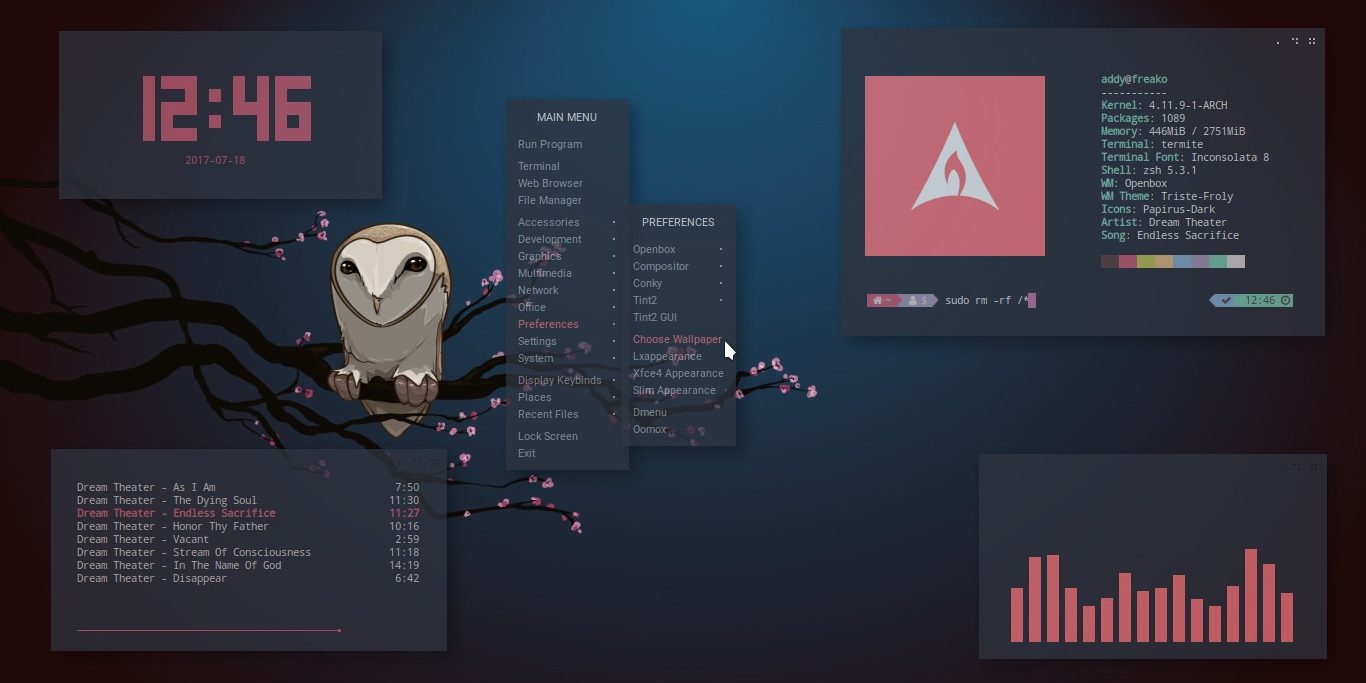Click the checkmark status icon in prompt
The width and height of the screenshot is (1366, 683).
click(x=1226, y=300)
